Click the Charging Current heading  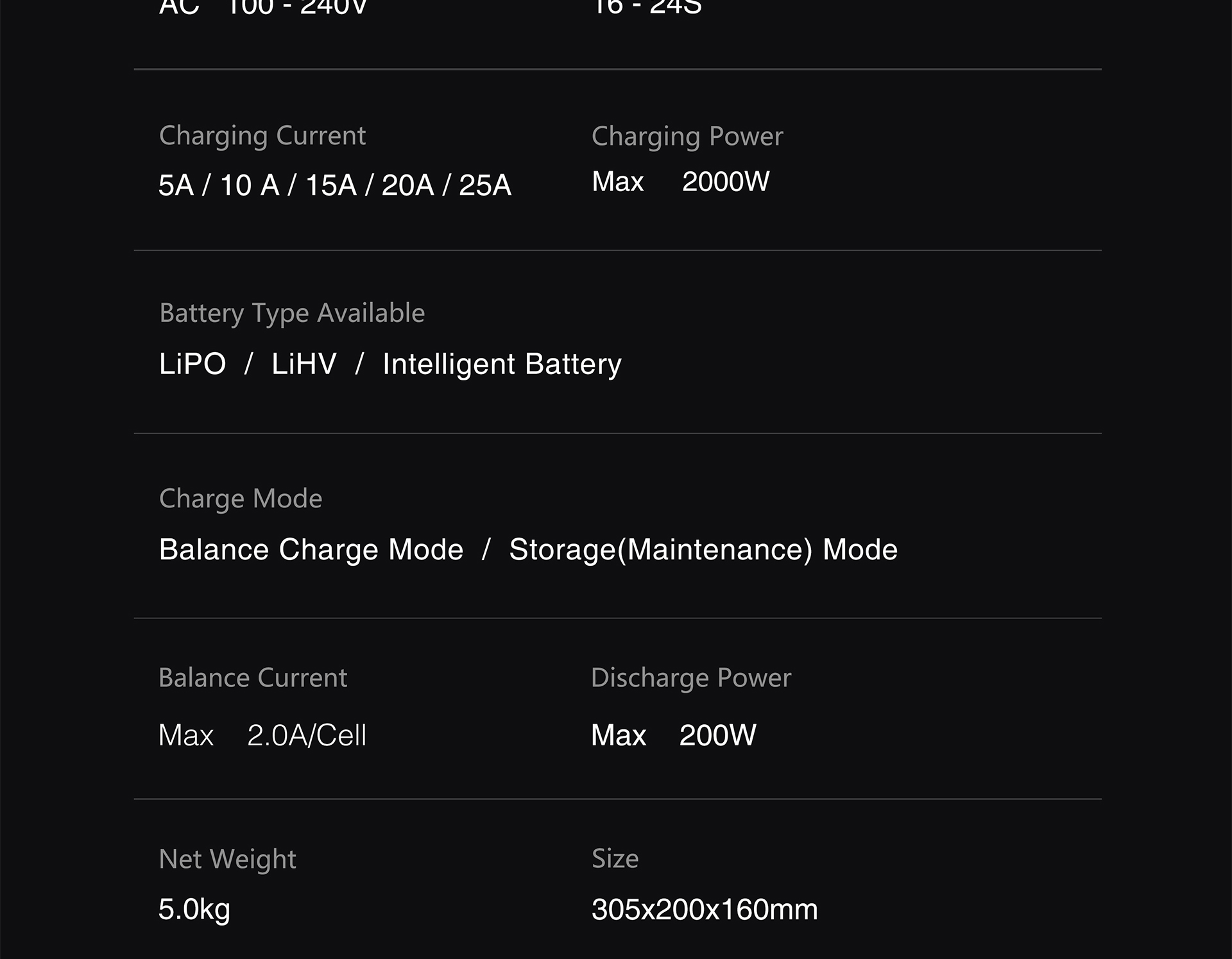[262, 136]
